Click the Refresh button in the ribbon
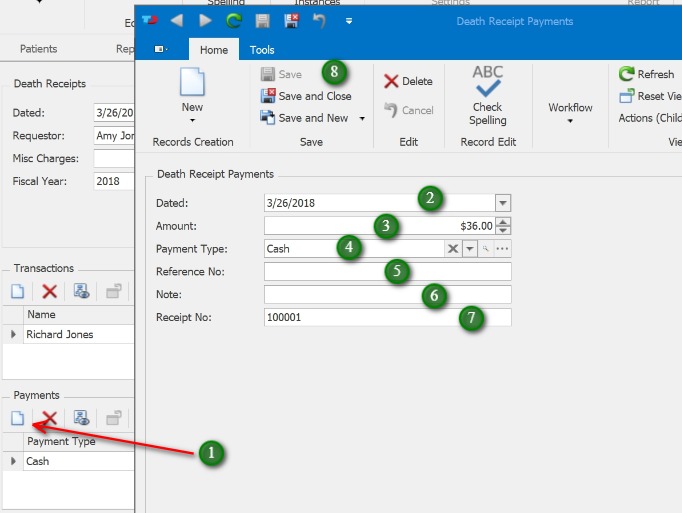 tap(647, 74)
